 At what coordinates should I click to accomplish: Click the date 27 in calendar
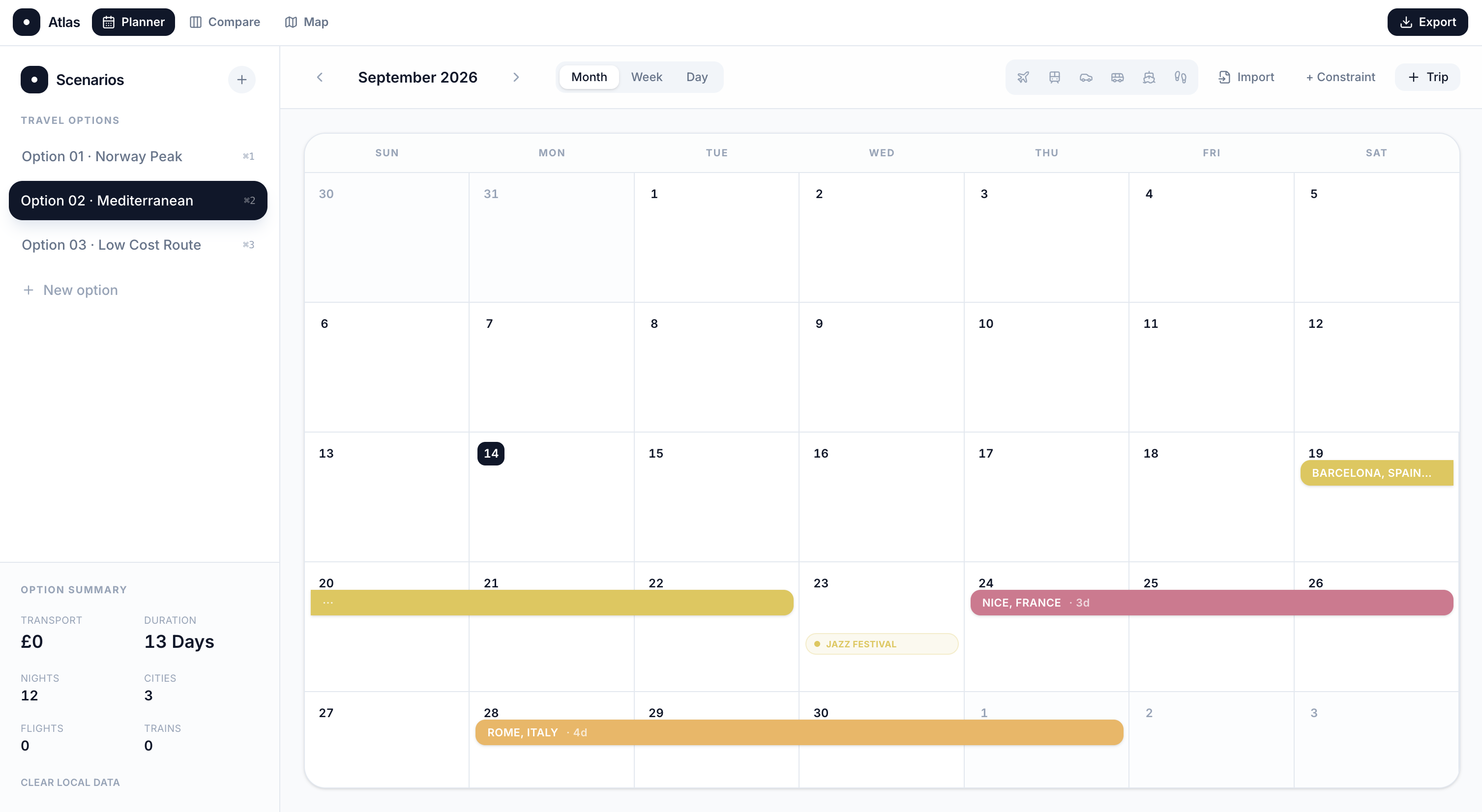tap(326, 713)
